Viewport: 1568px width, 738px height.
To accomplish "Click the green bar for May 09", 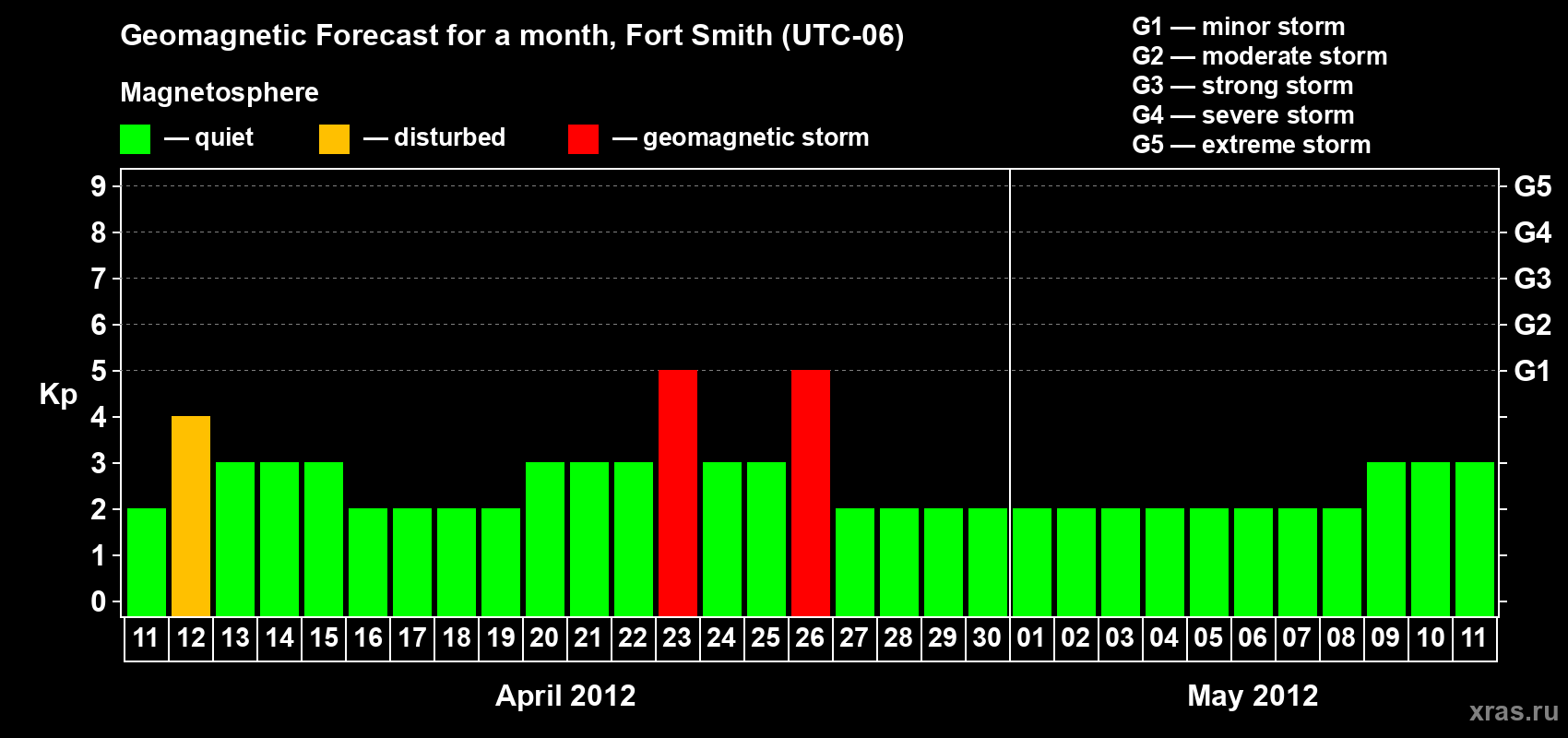I will (x=1386, y=539).
